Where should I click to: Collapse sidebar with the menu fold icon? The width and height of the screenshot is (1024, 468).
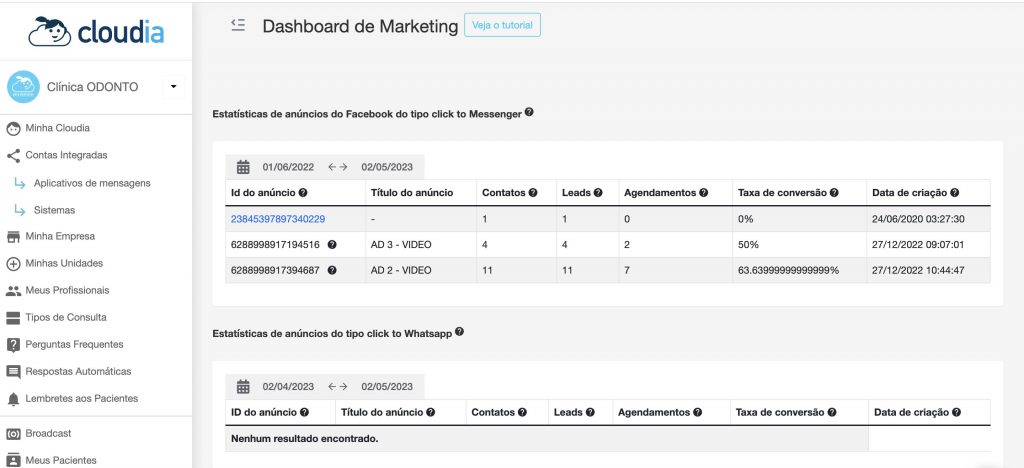click(238, 25)
